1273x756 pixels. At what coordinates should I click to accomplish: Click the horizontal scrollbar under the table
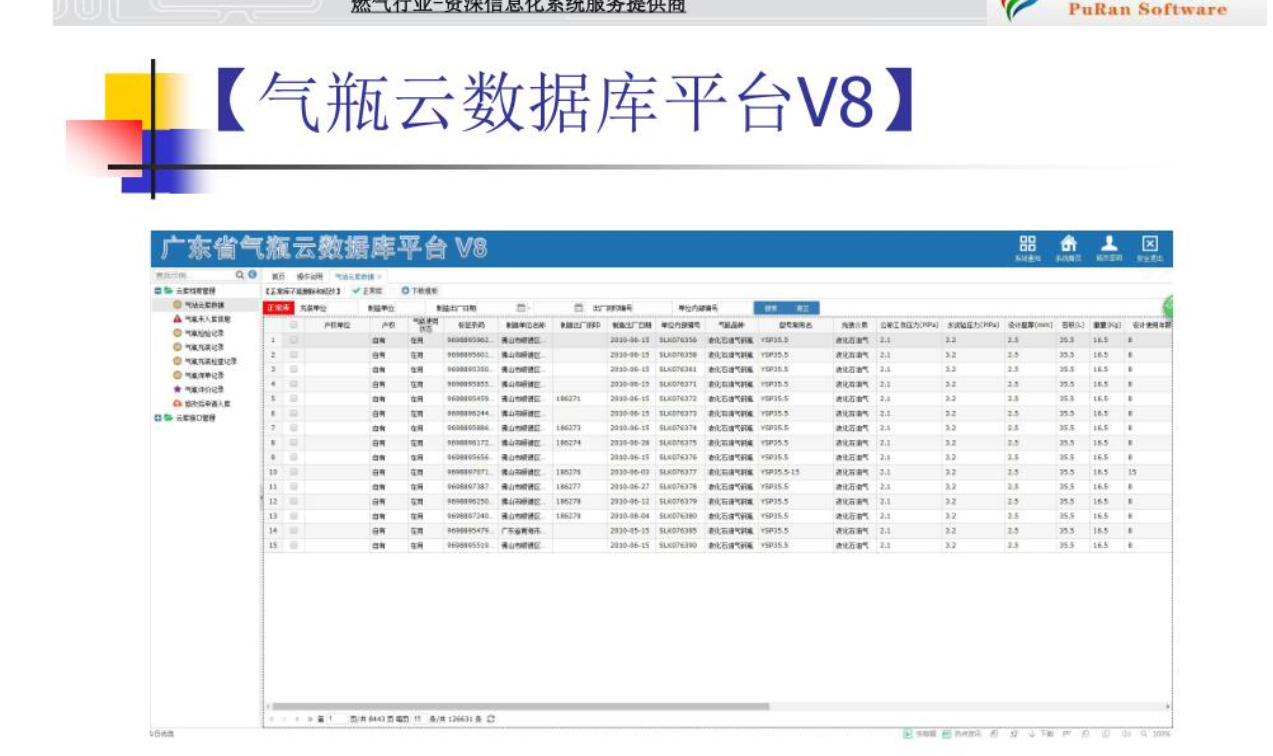(x=520, y=706)
